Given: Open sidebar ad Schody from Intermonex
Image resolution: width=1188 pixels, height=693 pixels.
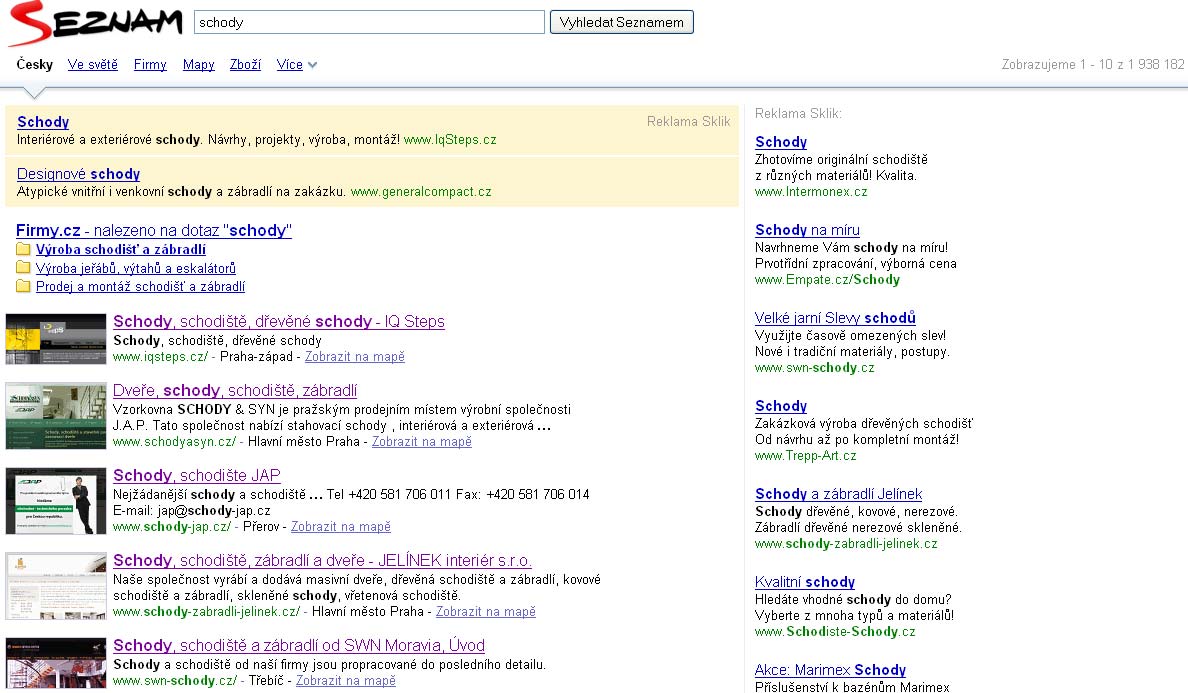Looking at the screenshot, I should coord(781,142).
